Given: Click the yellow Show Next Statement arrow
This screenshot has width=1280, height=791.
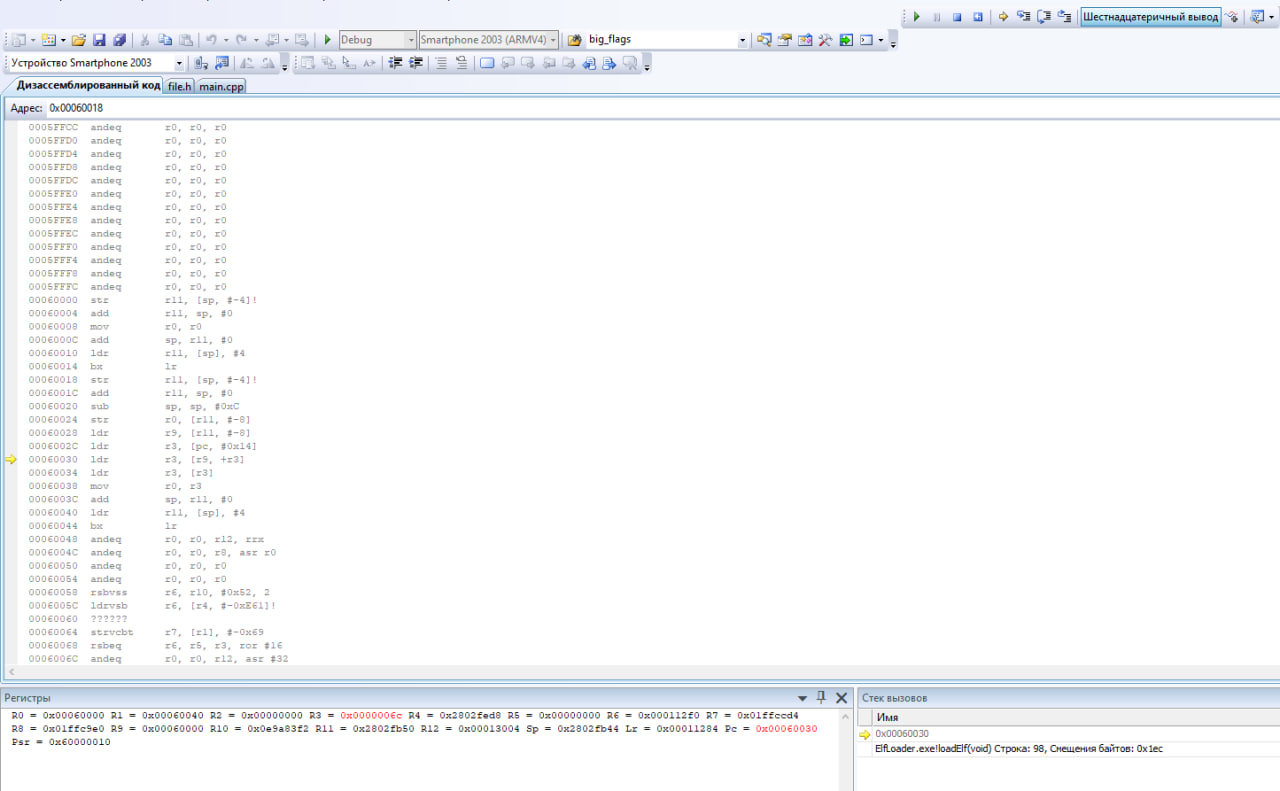Looking at the screenshot, I should point(1003,16).
